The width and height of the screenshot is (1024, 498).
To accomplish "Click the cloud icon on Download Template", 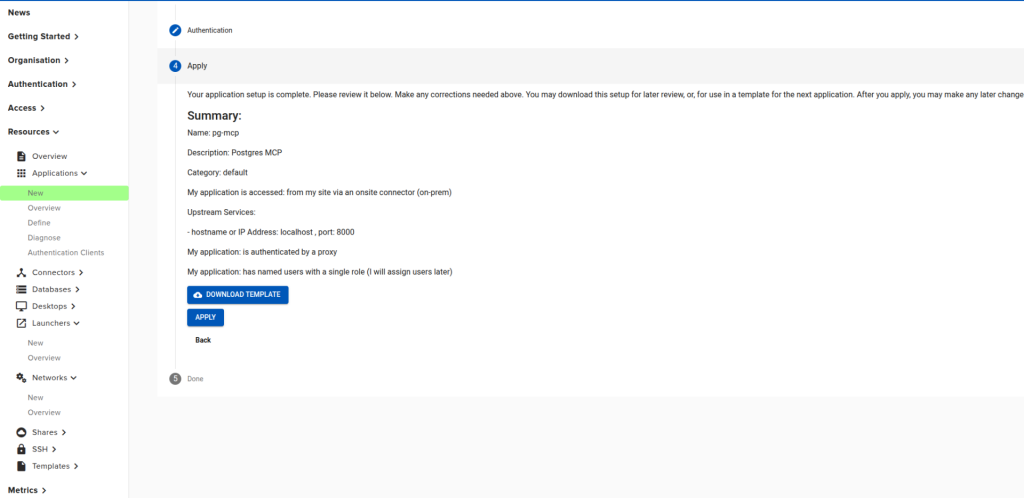I will point(198,295).
